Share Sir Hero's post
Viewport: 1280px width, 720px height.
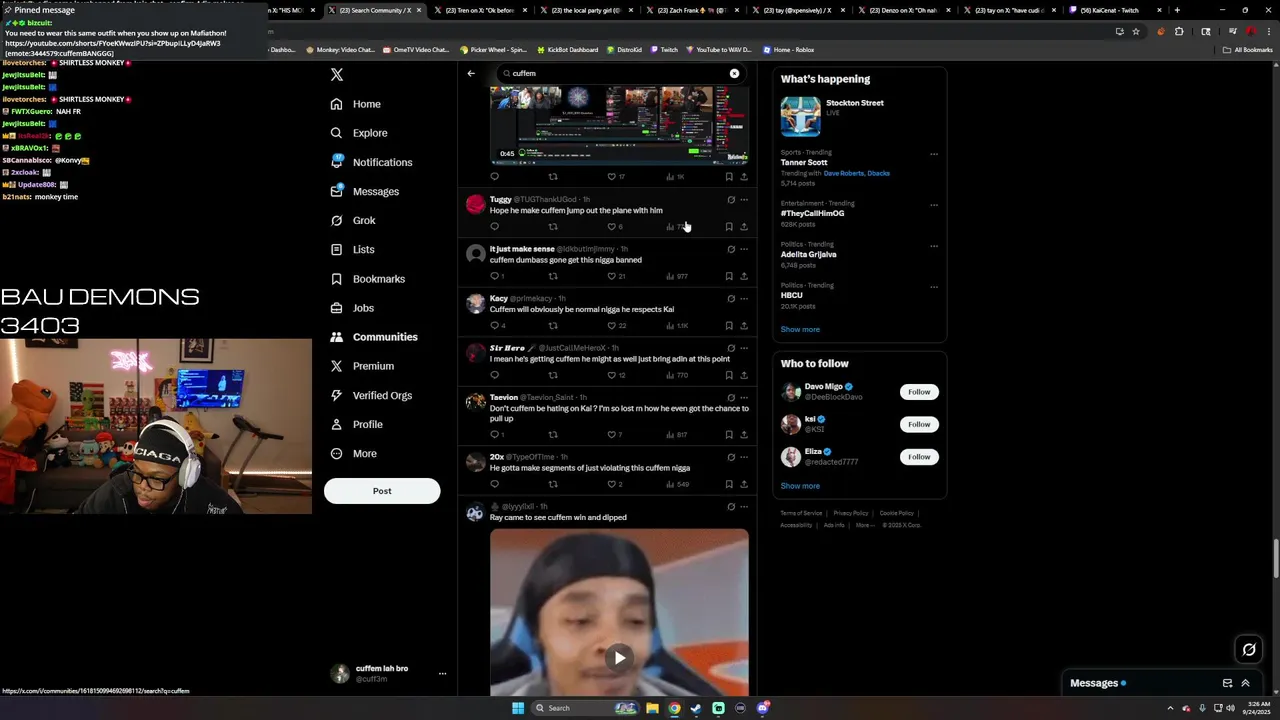tap(744, 375)
